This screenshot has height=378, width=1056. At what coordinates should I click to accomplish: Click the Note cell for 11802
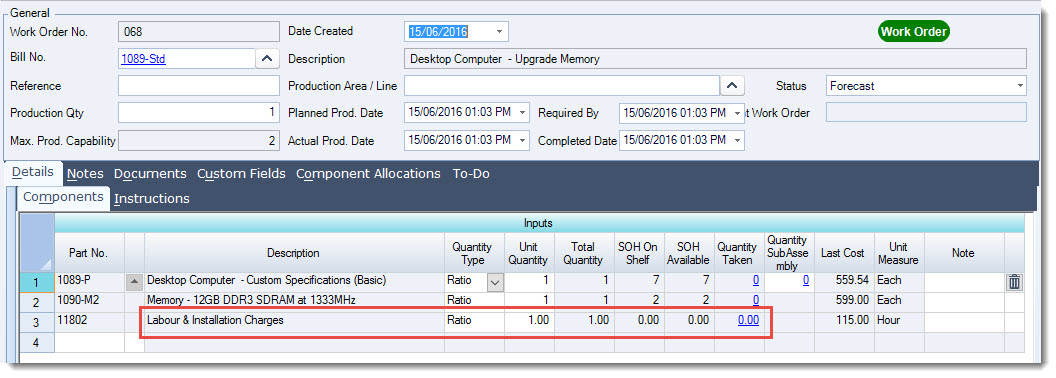(x=964, y=321)
